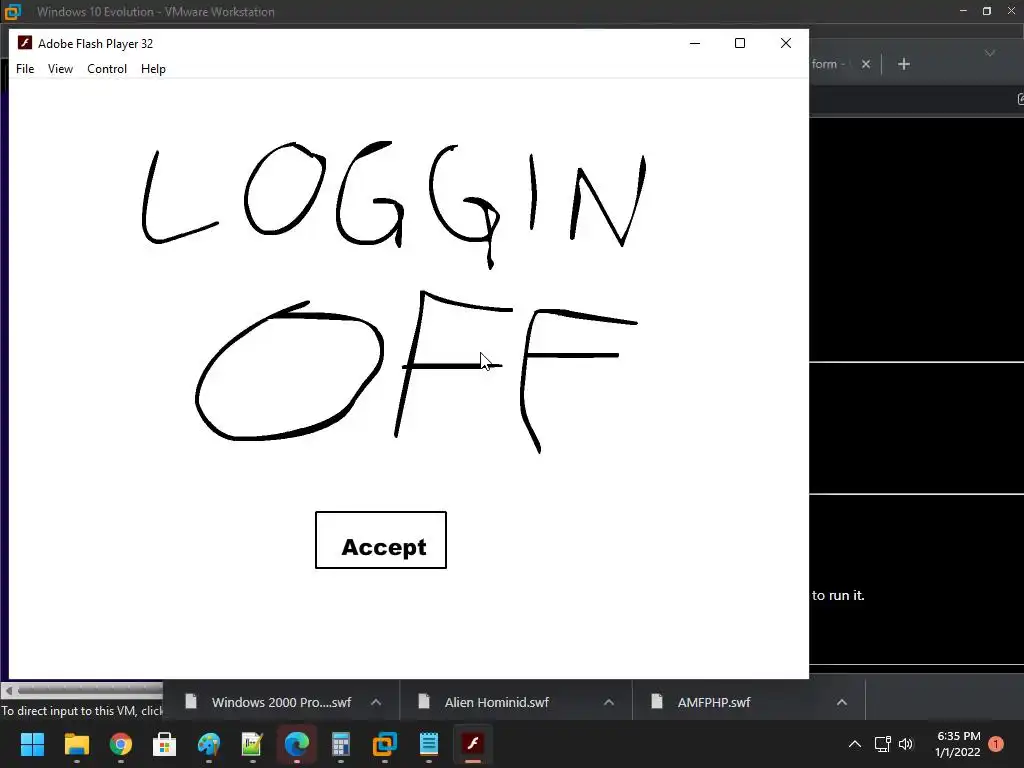1024x768 pixels.
Task: Minimize the Adobe Flash Player window
Action: point(695,43)
